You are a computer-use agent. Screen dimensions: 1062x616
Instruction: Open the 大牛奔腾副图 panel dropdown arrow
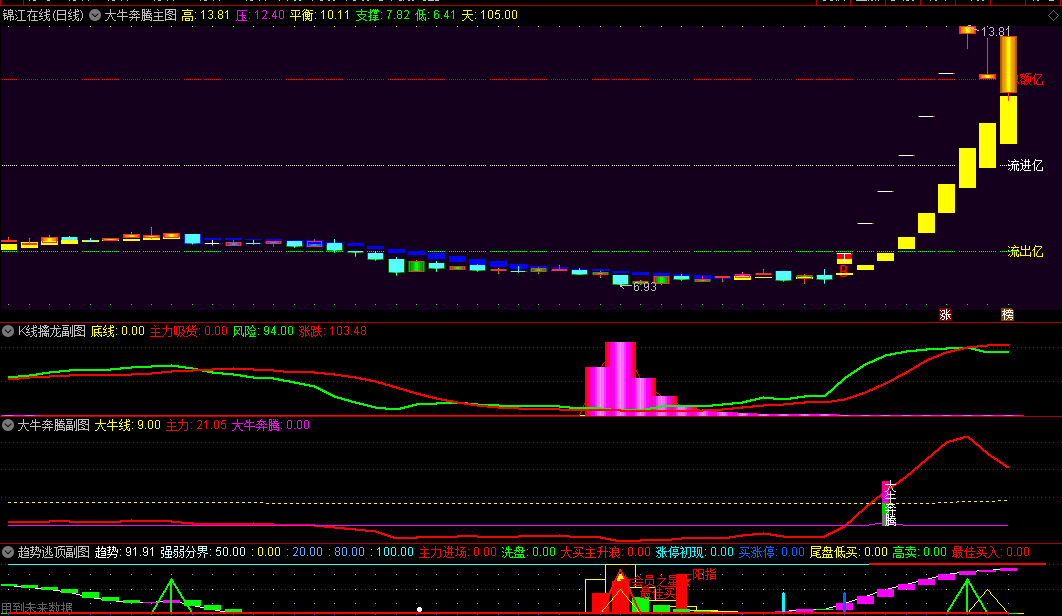tap(9, 425)
